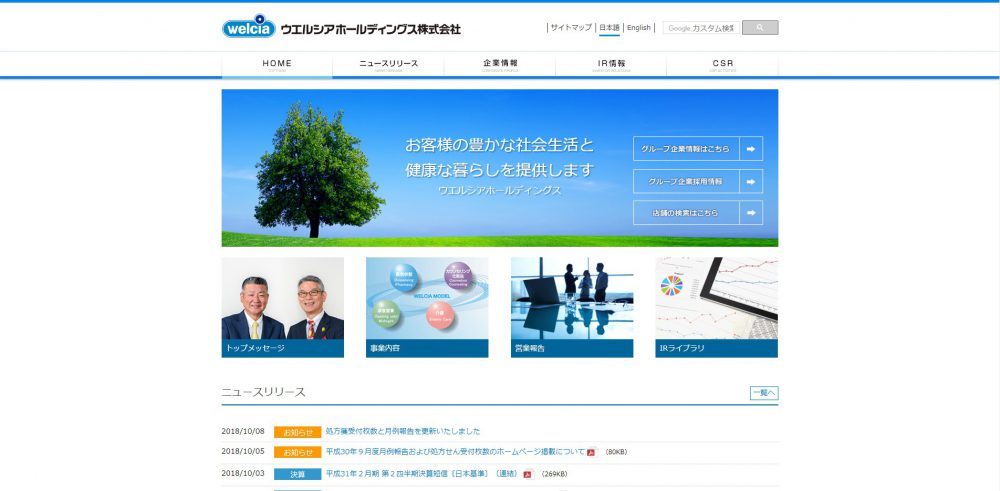Open the 営業報告 thumbnail

[x=572, y=307]
